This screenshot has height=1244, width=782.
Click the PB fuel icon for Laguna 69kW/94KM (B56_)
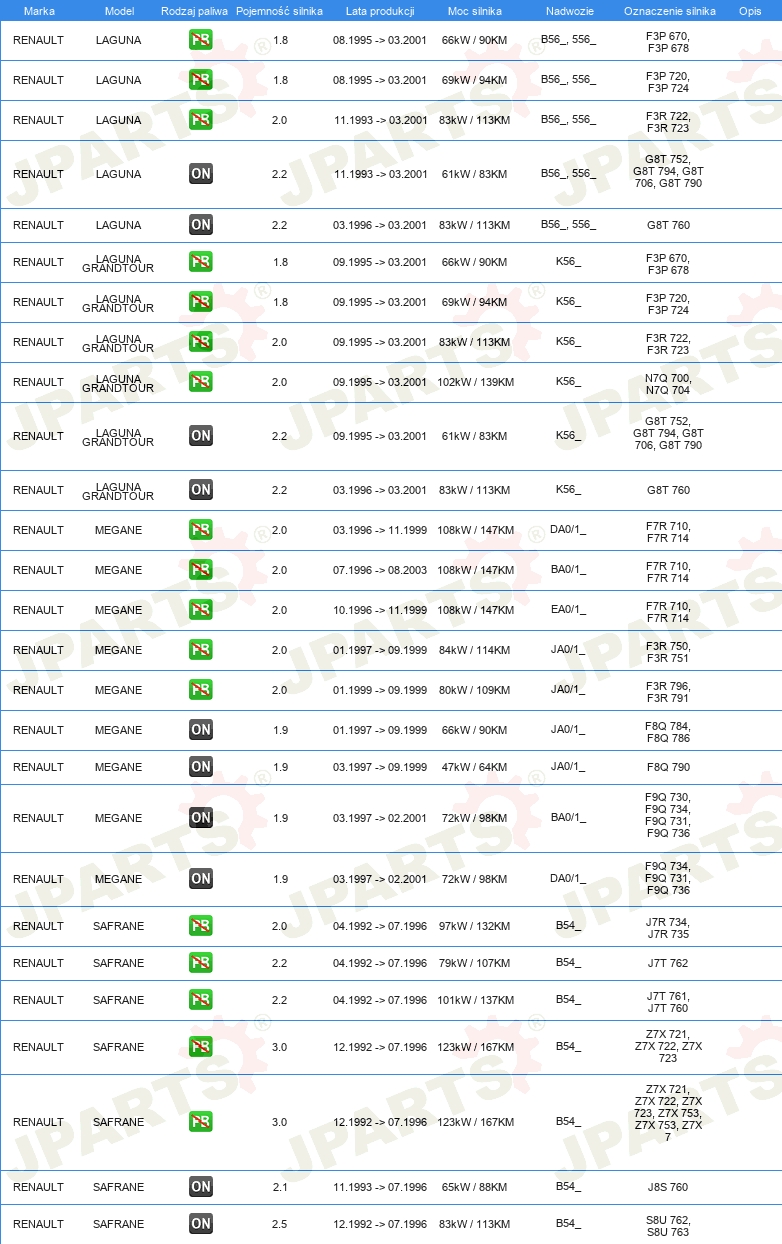click(x=201, y=80)
